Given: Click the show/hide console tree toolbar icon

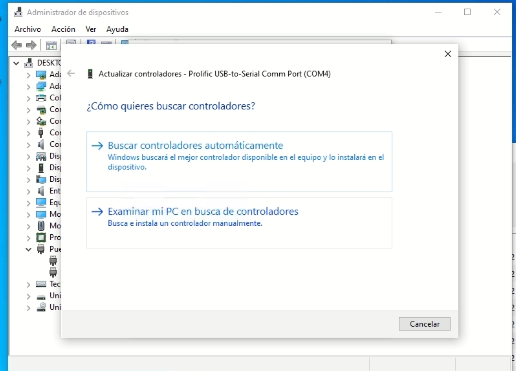Looking at the screenshot, I should pyautogui.click(x=51, y=46).
